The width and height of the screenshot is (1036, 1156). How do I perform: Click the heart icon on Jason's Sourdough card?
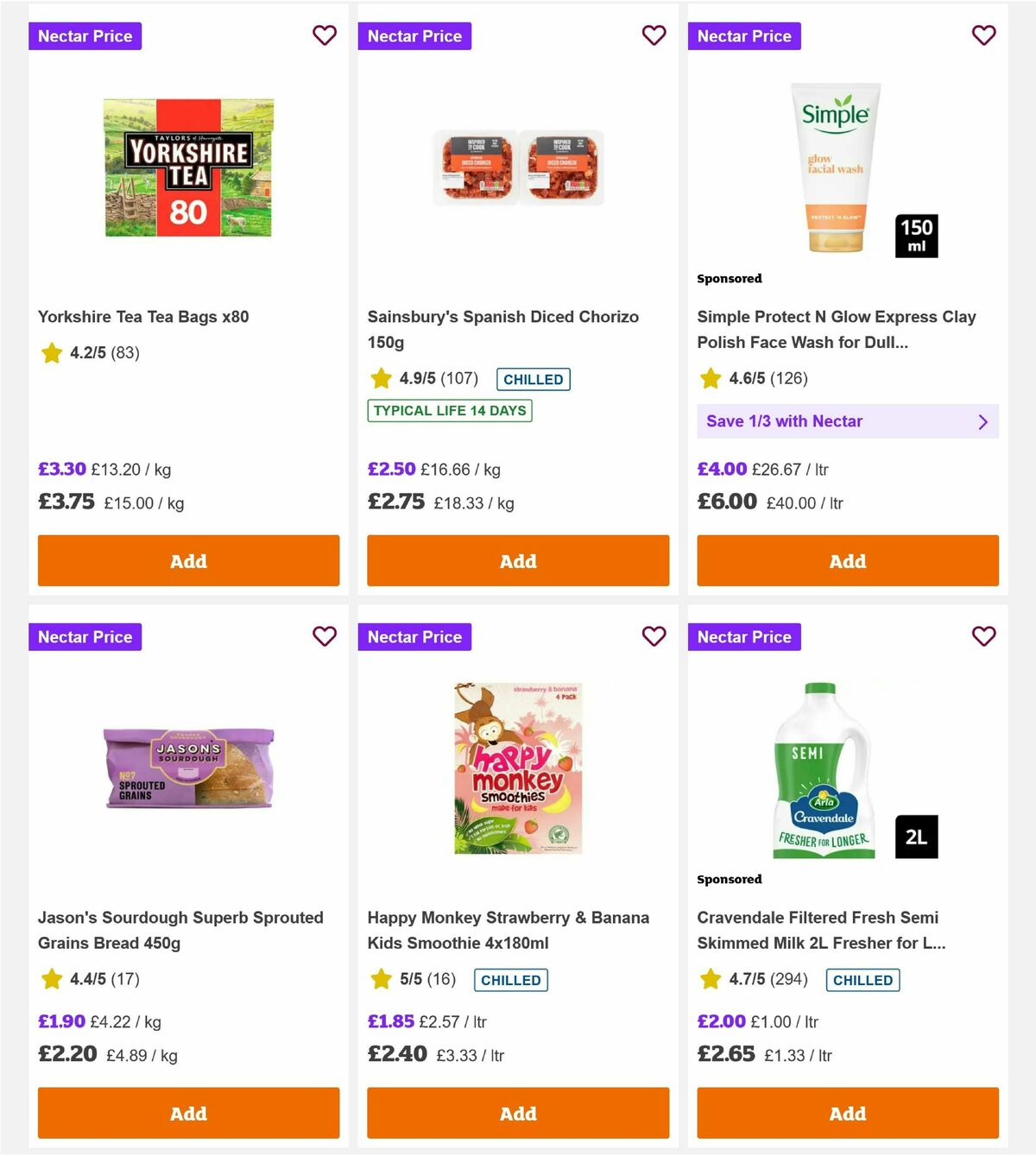(x=324, y=636)
